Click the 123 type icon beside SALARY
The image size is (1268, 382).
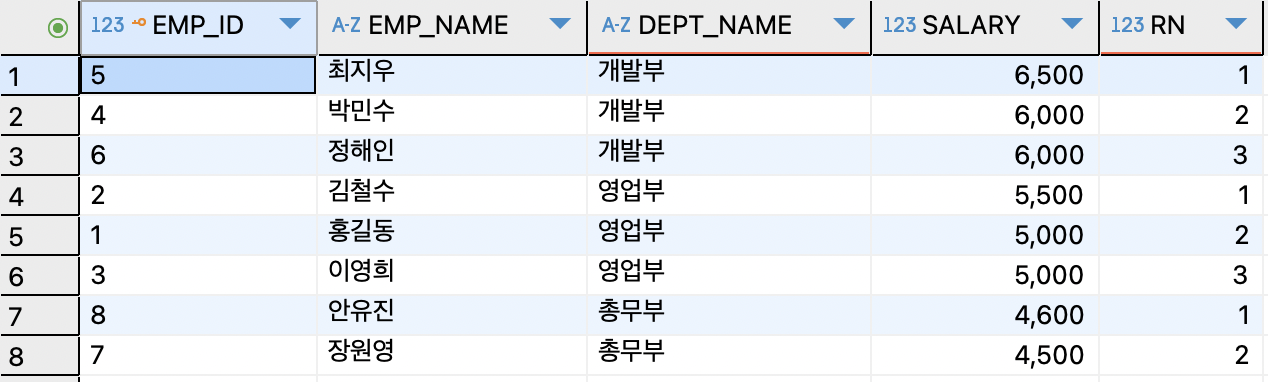coord(900,26)
